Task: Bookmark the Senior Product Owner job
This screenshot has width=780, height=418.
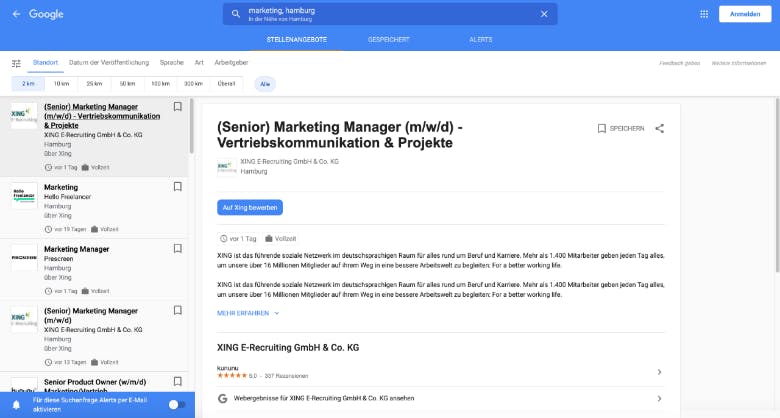Action: click(x=178, y=381)
